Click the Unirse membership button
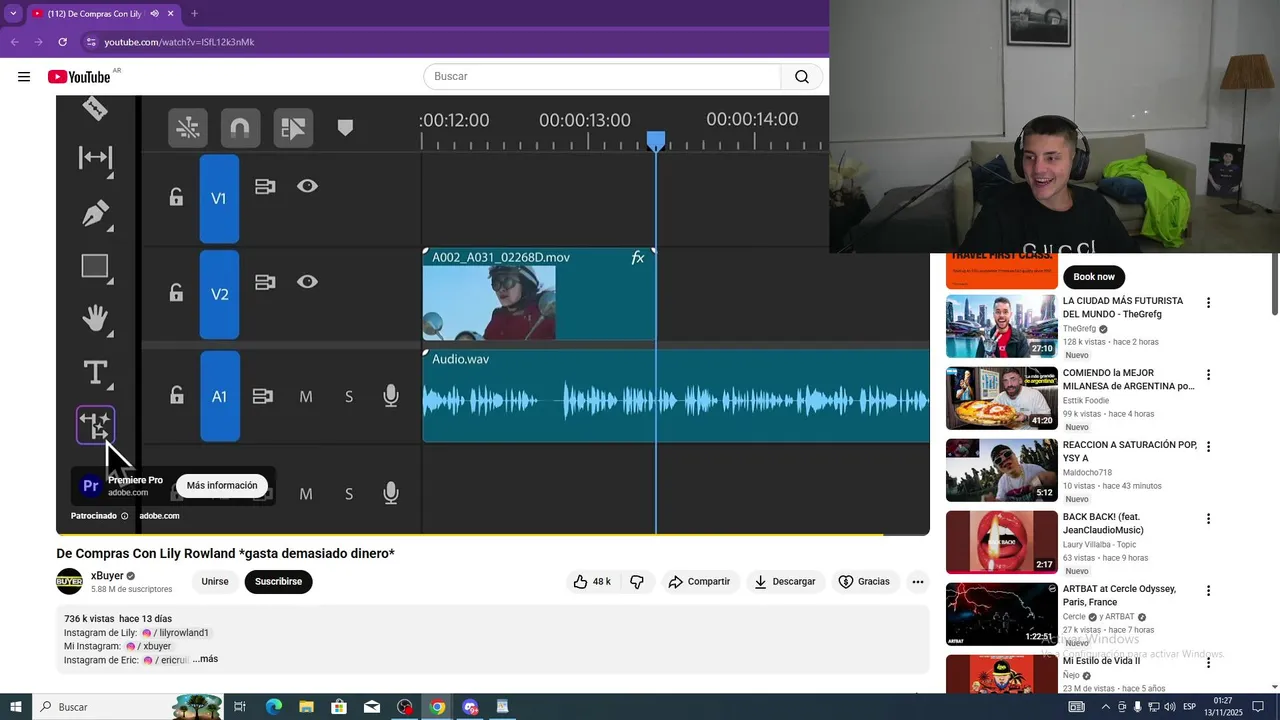Viewport: 1280px width, 720px height. click(x=215, y=582)
